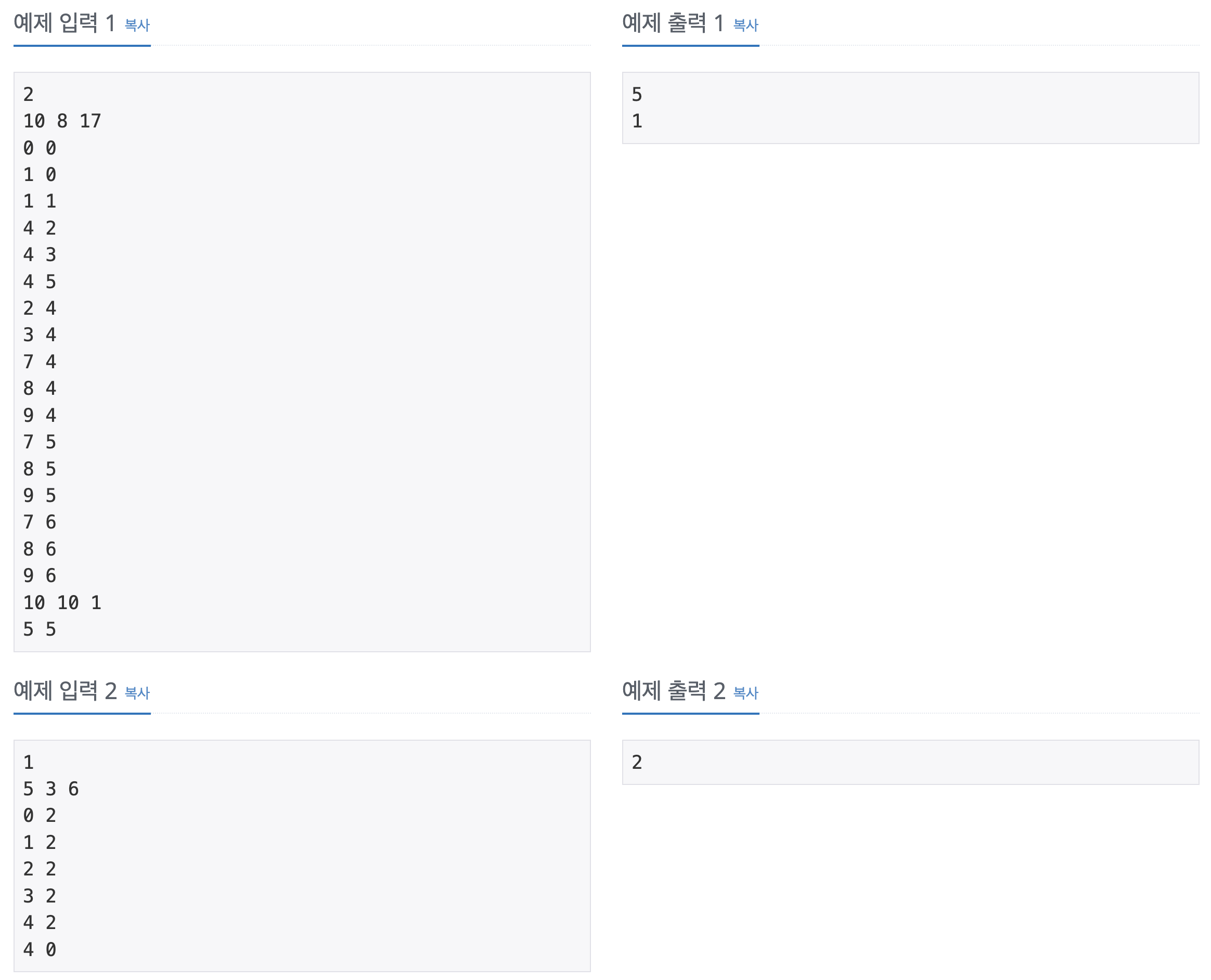The height and width of the screenshot is (980, 1211).
Task: Click the last line "4 0" in input 2
Action: point(40,949)
